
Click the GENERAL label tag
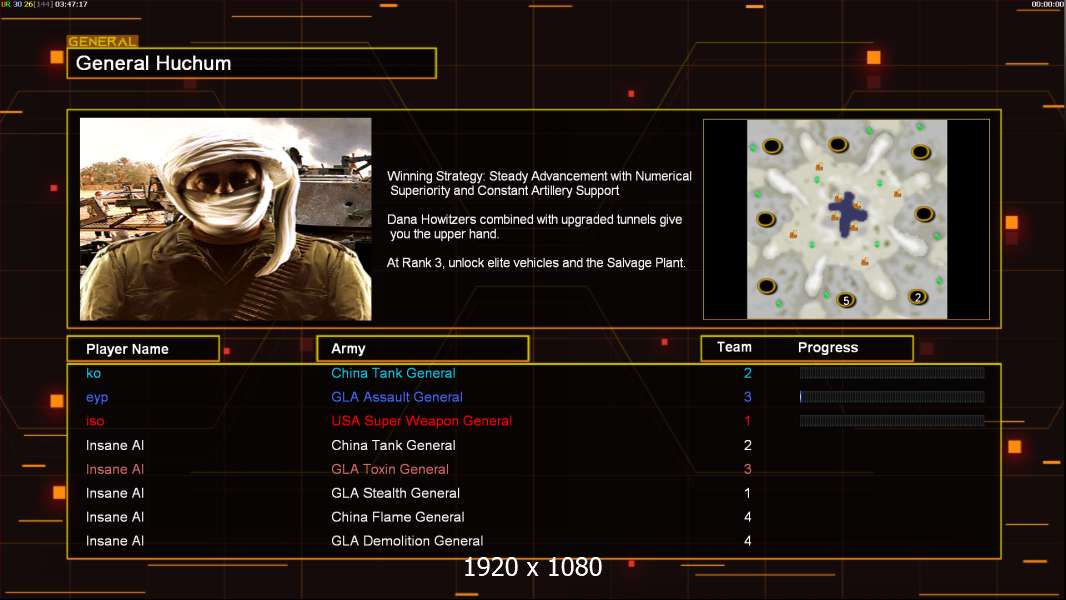(103, 41)
